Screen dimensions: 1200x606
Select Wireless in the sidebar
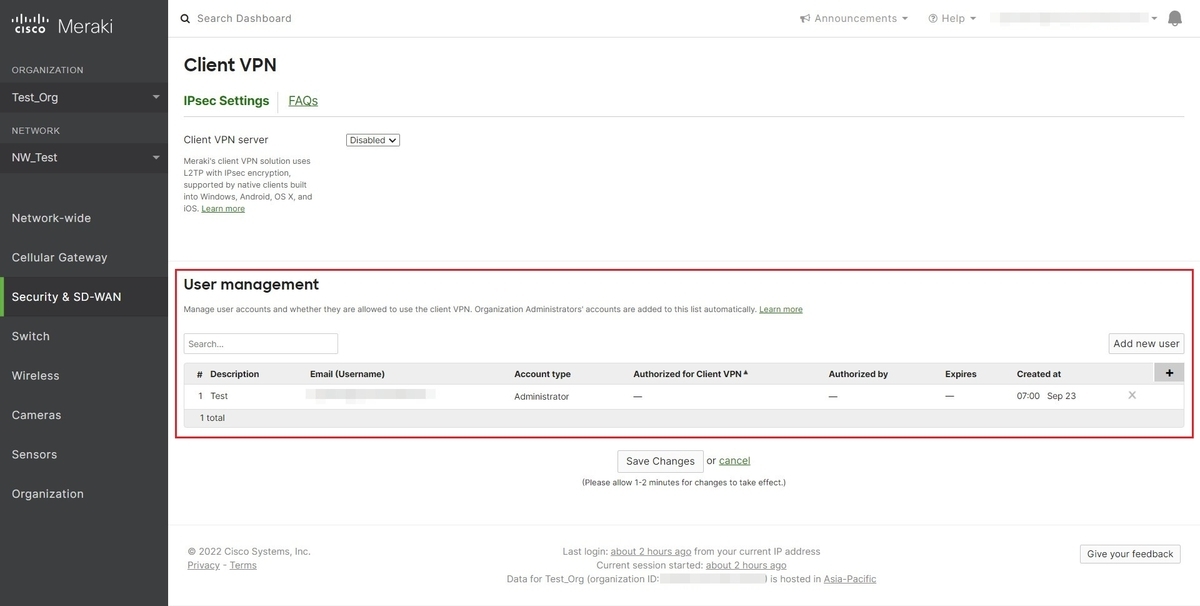pyautogui.click(x=35, y=375)
